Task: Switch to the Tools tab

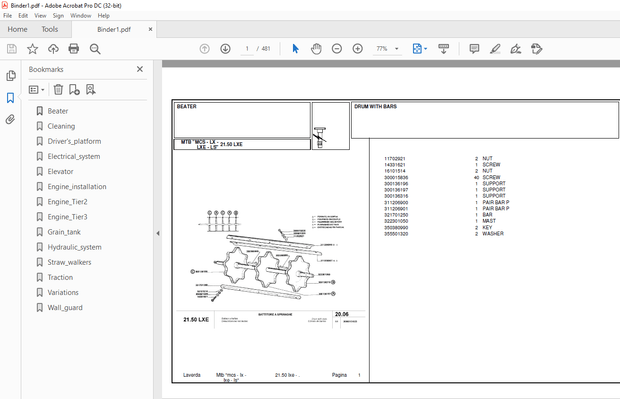Action: click(x=50, y=29)
